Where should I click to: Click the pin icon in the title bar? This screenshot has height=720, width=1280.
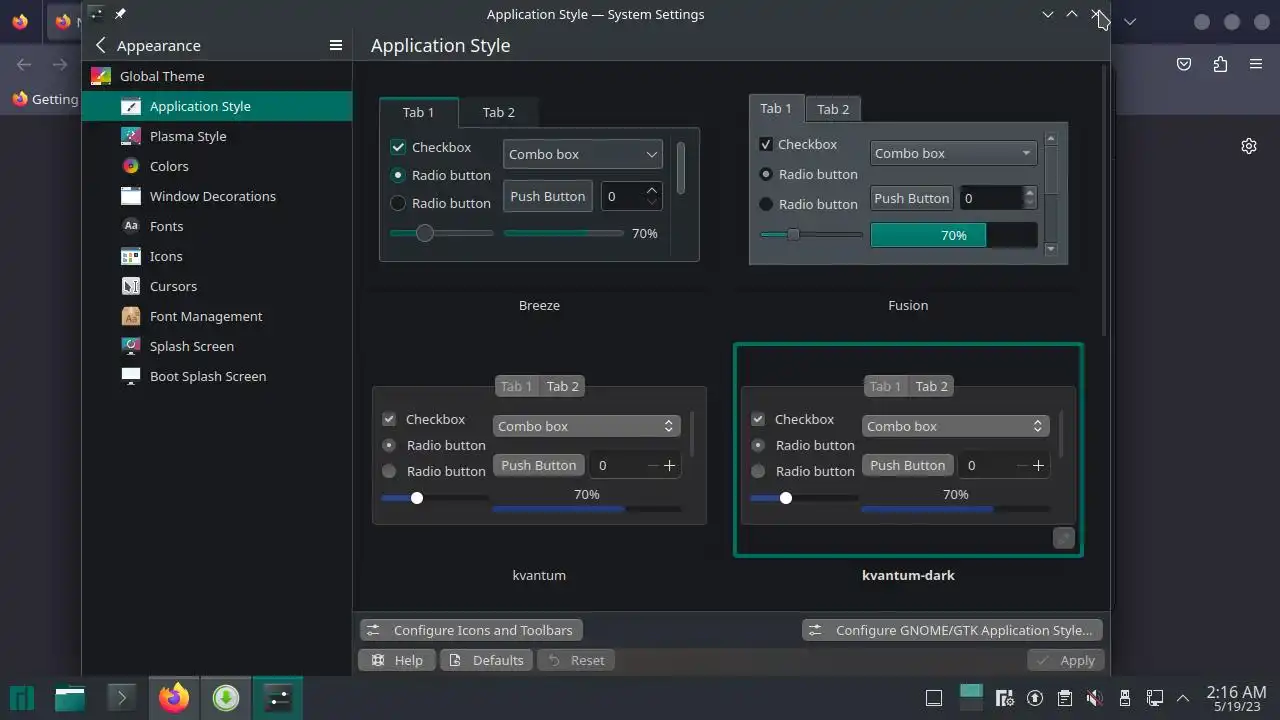[120, 14]
